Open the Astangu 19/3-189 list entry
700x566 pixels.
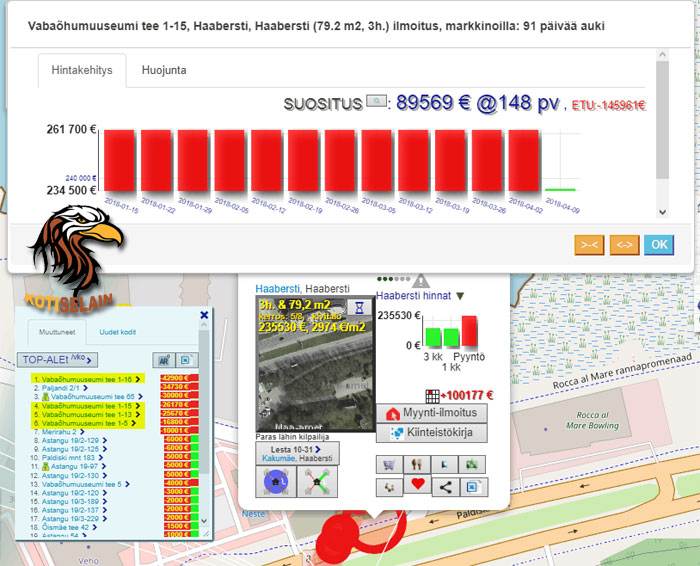coord(70,501)
